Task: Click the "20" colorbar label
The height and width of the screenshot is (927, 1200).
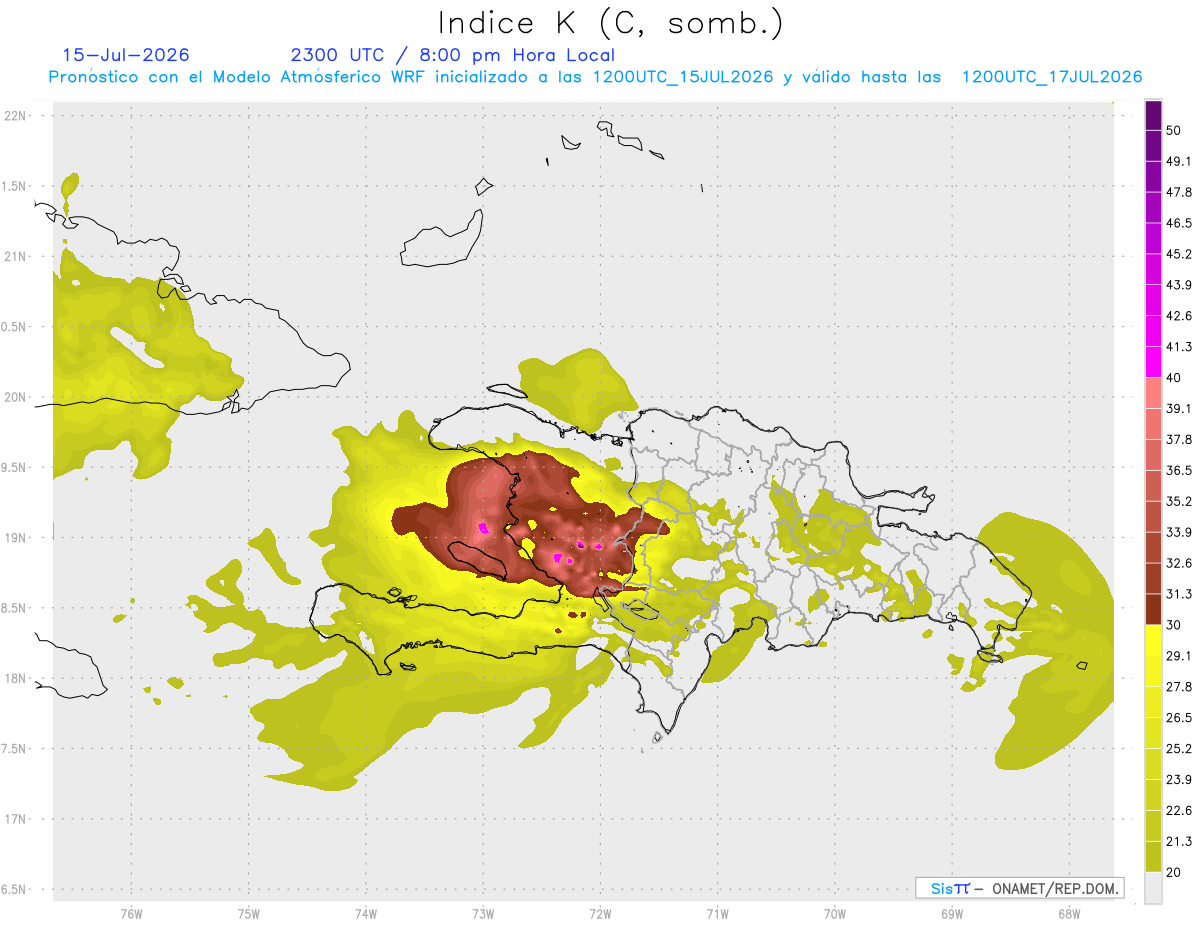Action: 1174,872
